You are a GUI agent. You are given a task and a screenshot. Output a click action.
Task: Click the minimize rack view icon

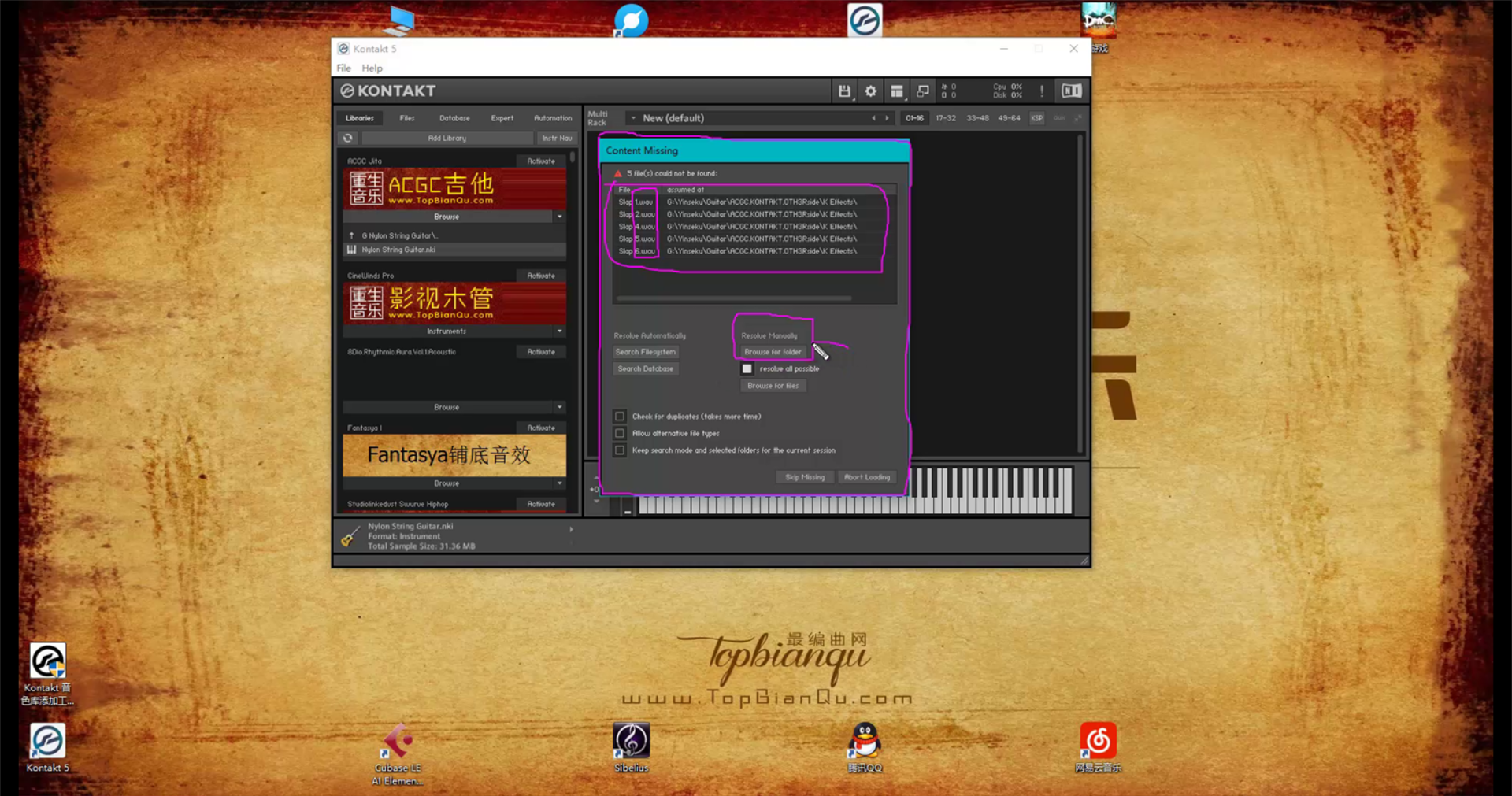click(923, 91)
